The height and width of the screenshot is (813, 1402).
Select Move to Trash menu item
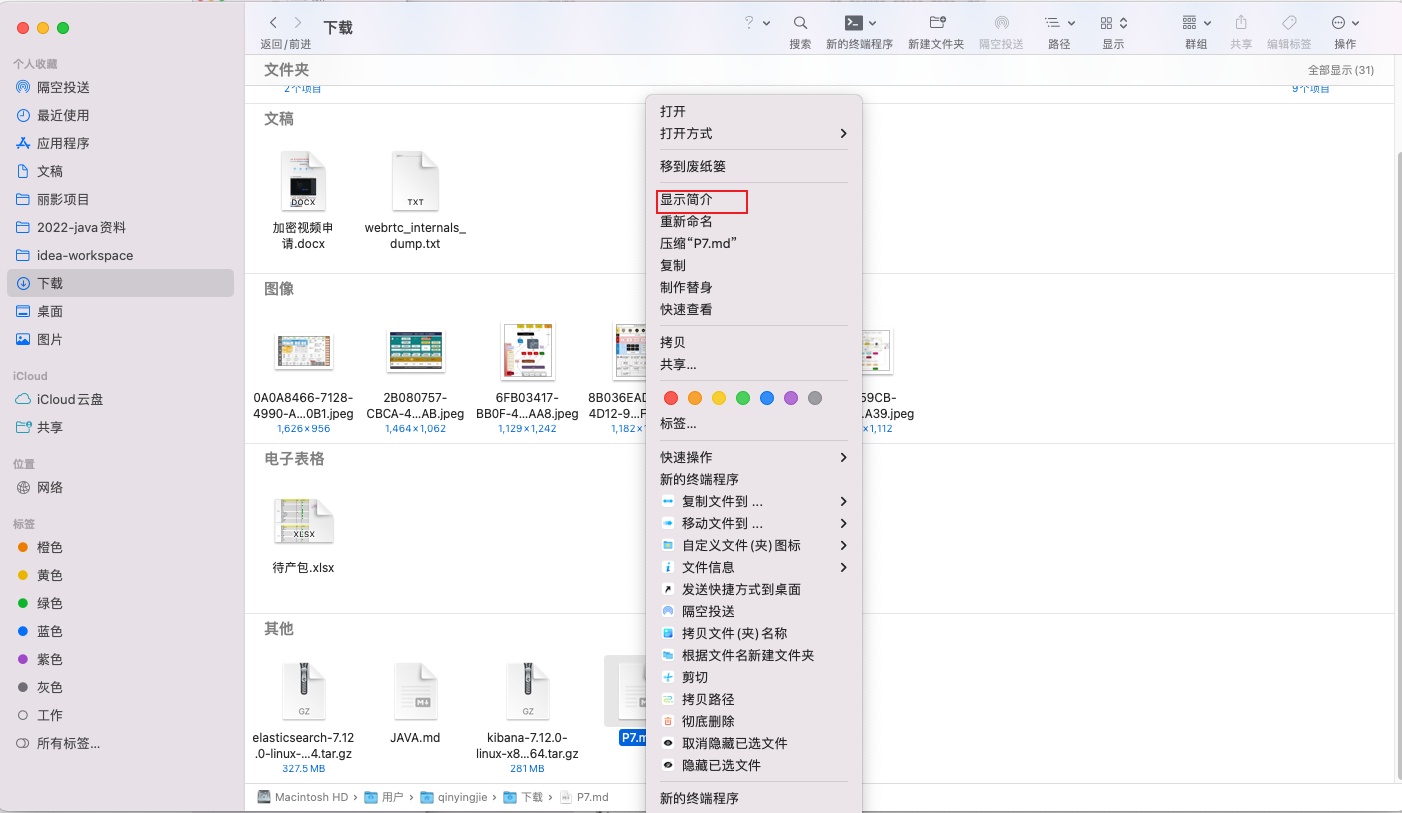pyautogui.click(x=692, y=166)
